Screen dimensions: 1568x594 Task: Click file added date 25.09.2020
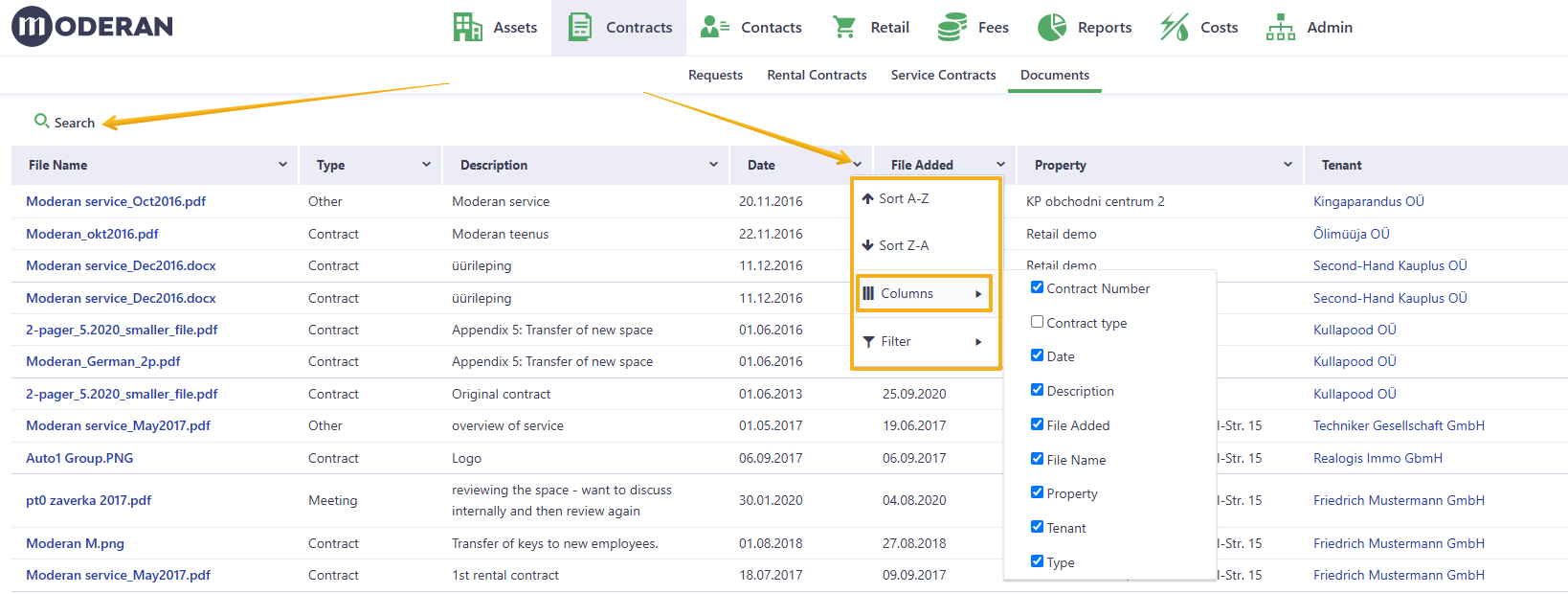tap(914, 394)
